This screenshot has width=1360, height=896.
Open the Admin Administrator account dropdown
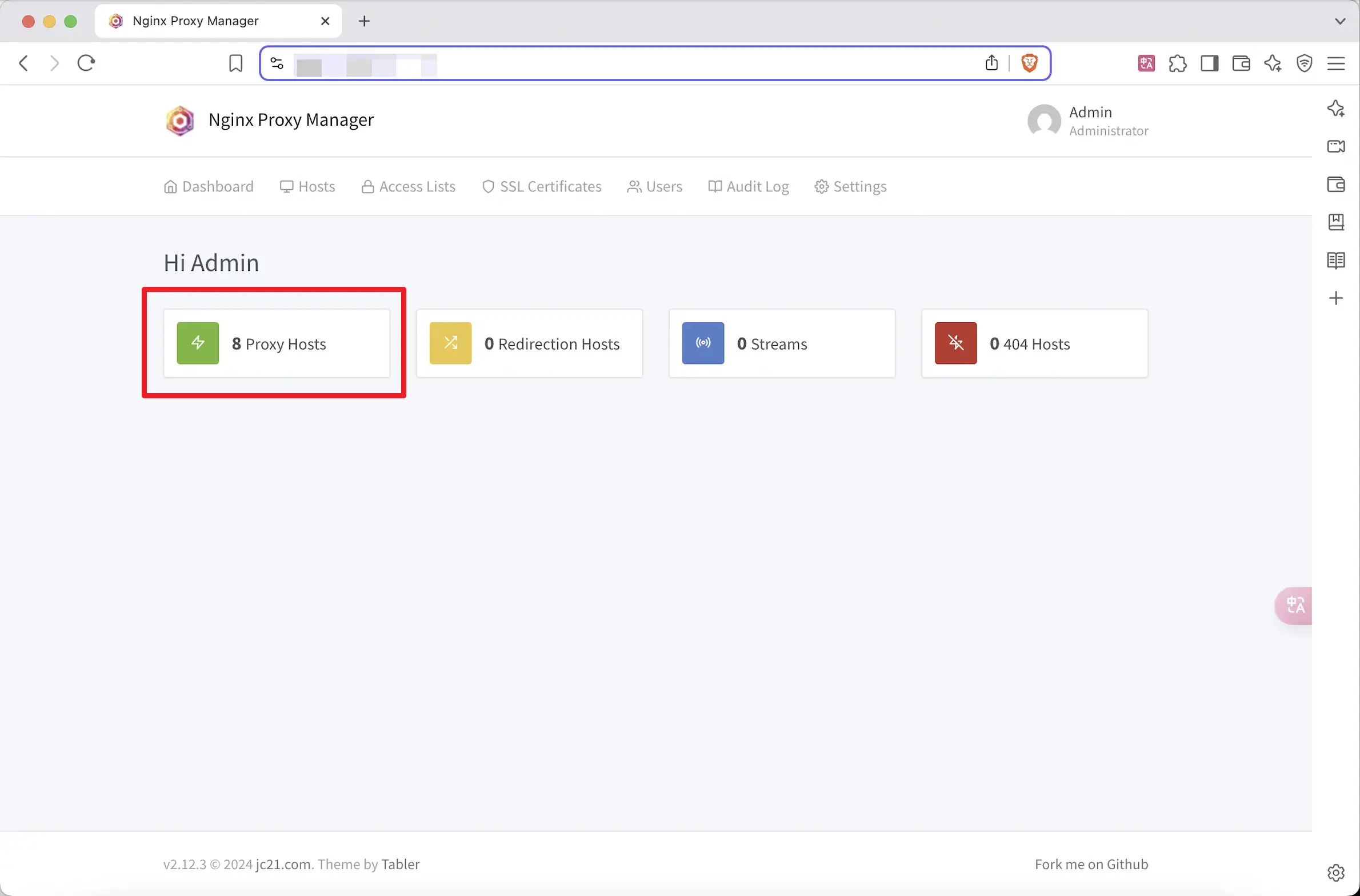(x=1088, y=121)
